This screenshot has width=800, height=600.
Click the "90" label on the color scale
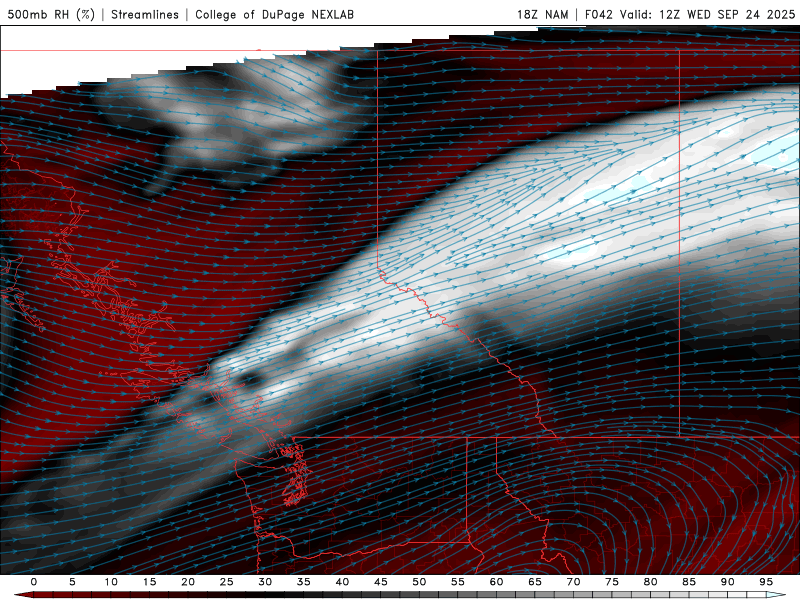point(728,582)
